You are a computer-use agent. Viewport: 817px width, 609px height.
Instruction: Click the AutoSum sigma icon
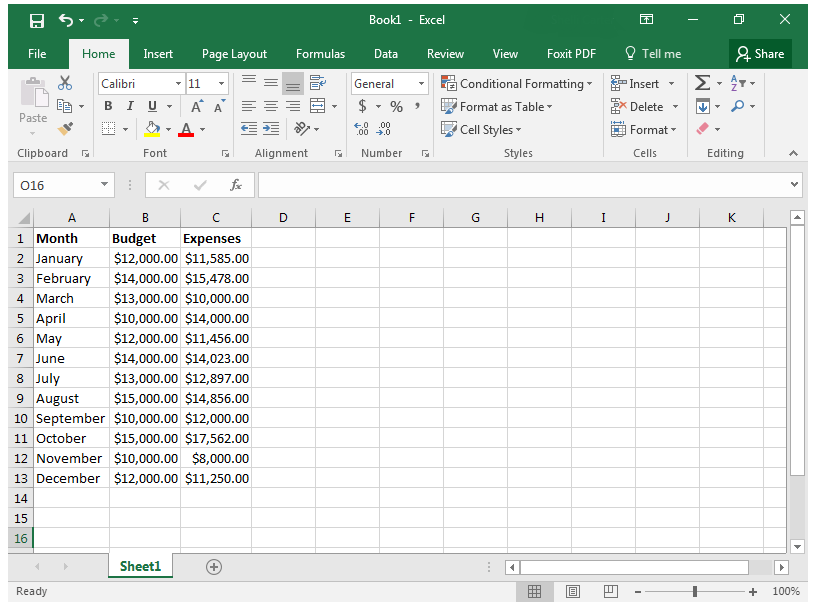[702, 84]
